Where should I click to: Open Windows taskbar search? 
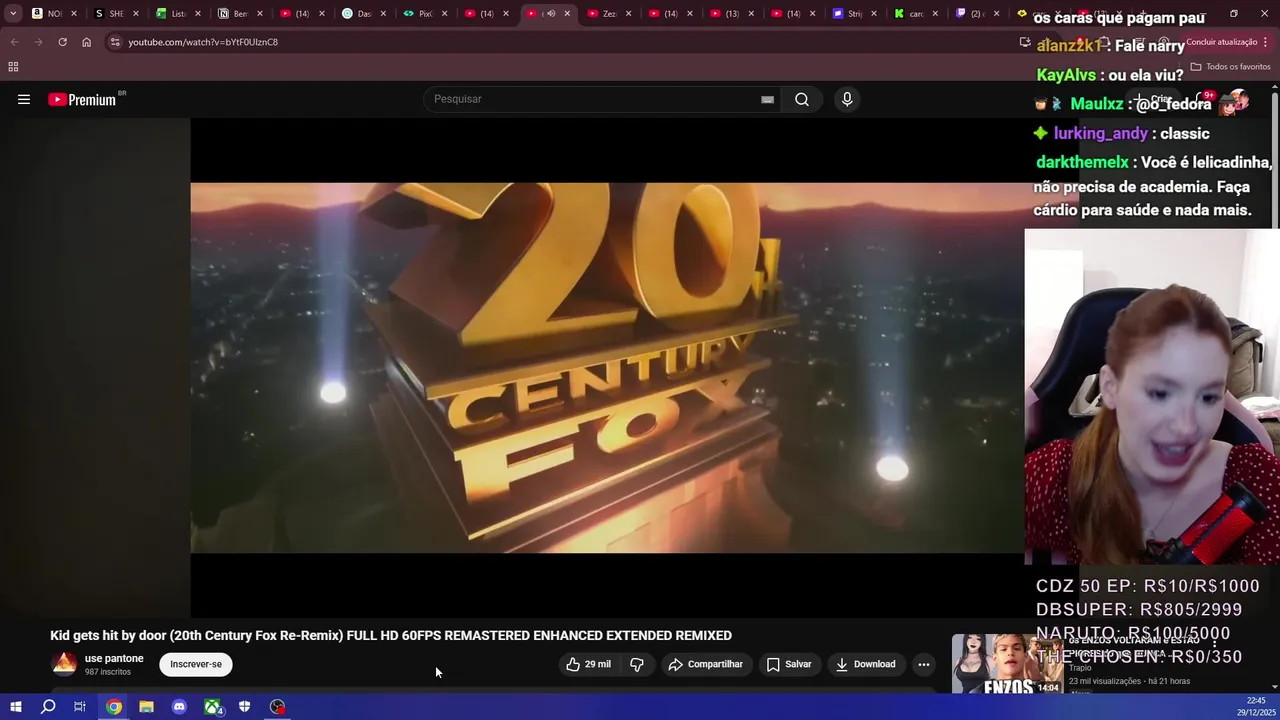[47, 707]
